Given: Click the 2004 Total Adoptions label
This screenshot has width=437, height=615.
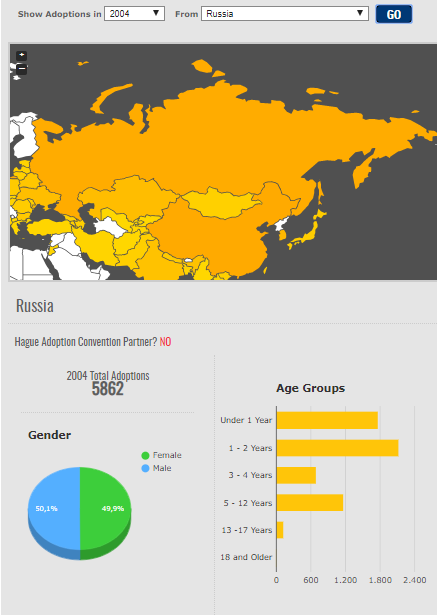Looking at the screenshot, I should pyautogui.click(x=108, y=376).
